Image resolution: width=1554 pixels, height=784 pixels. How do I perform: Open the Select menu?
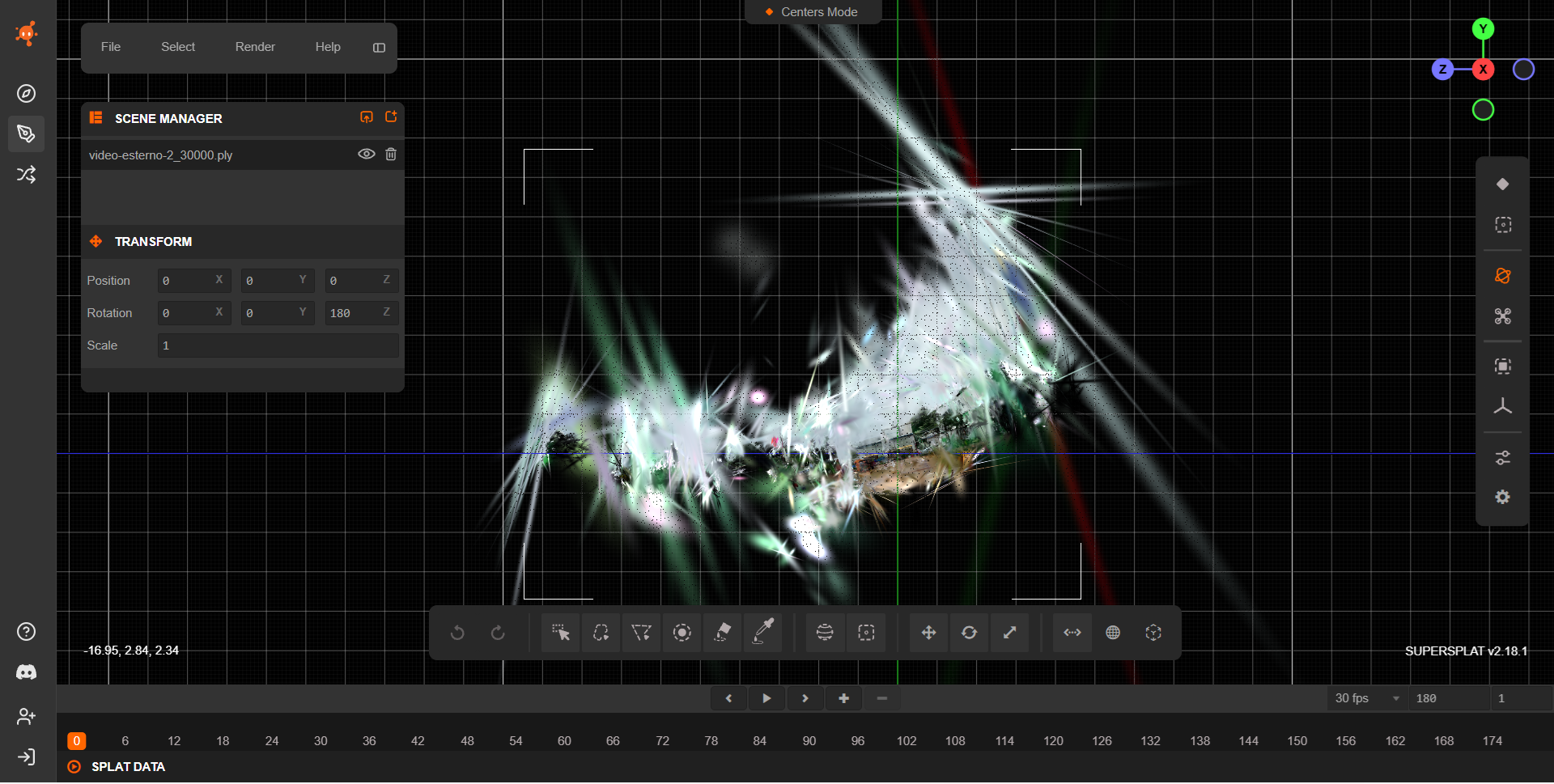point(178,47)
